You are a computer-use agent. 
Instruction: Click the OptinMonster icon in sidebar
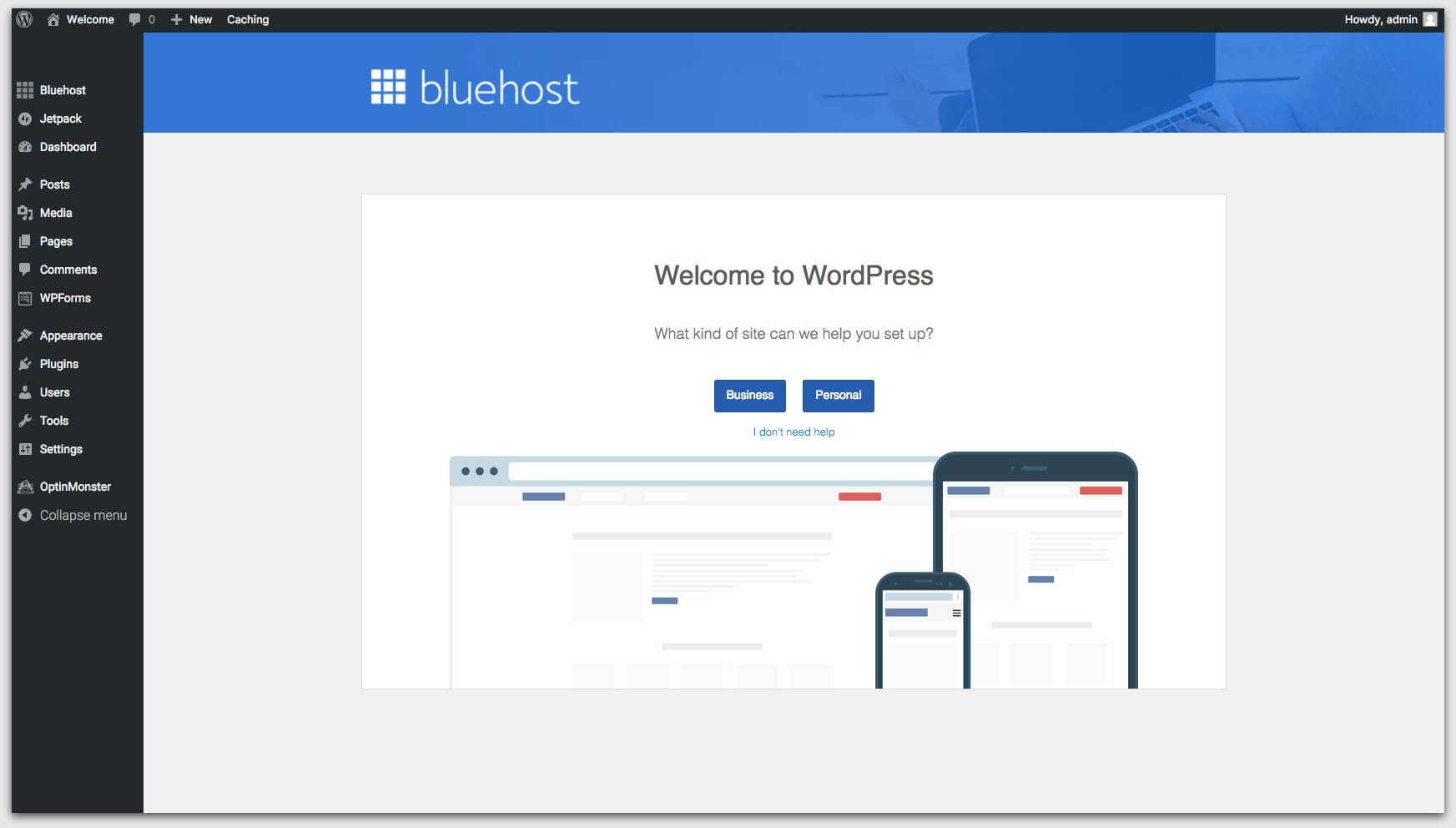pos(25,487)
